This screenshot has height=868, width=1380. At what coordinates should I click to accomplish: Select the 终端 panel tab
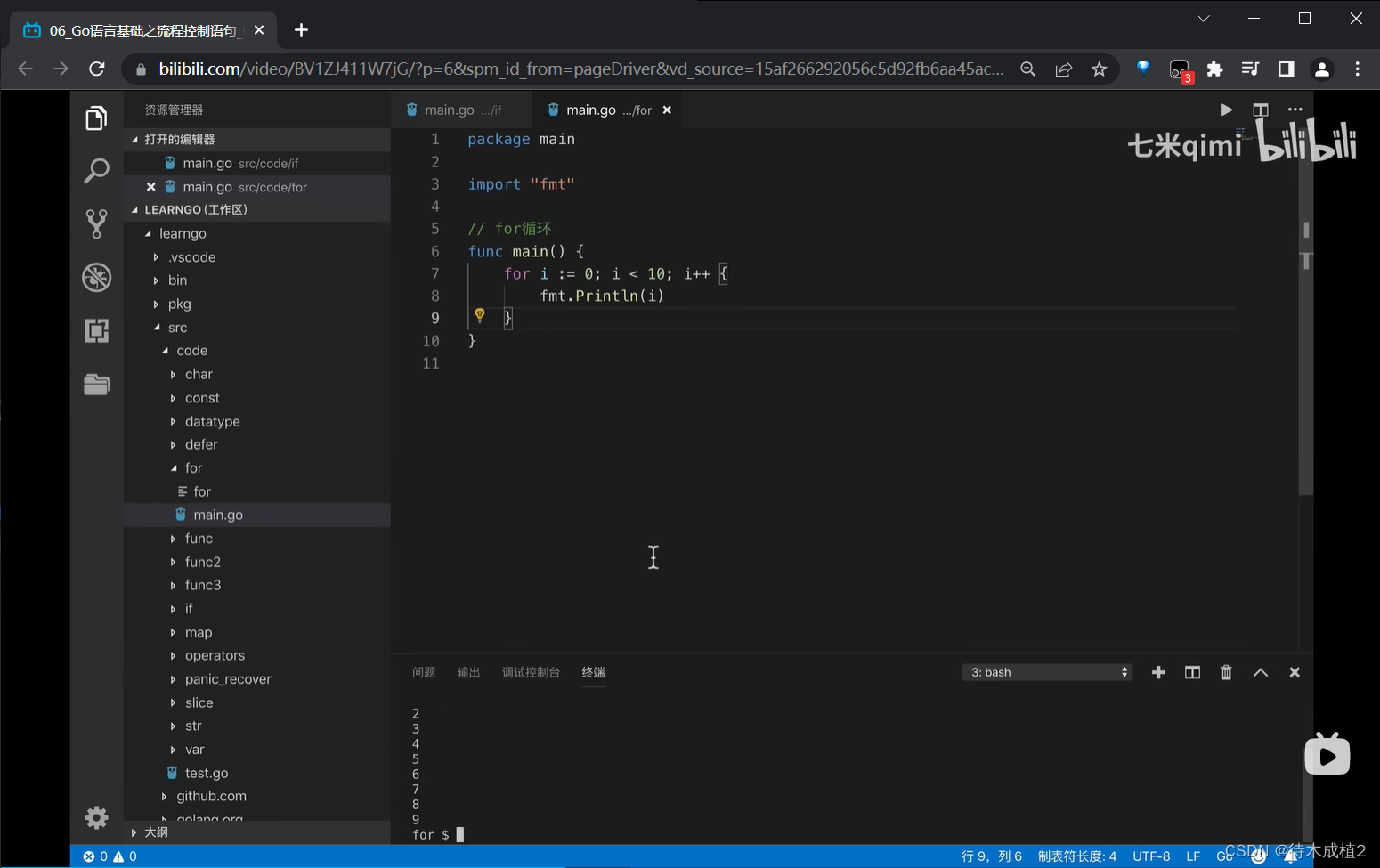(x=593, y=672)
